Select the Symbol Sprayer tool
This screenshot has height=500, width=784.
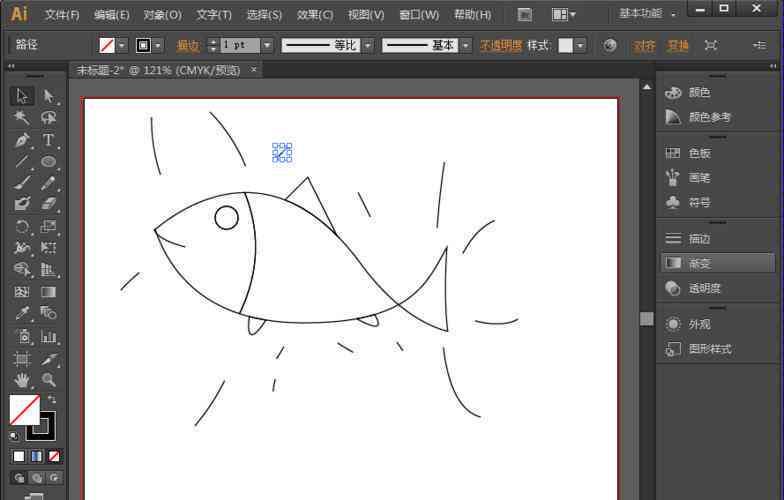click(x=22, y=336)
